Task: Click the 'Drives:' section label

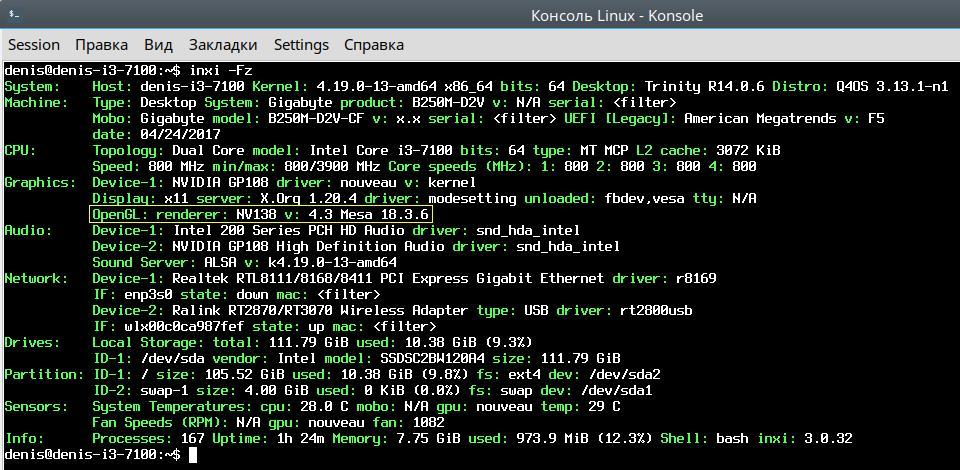Action: pos(32,342)
